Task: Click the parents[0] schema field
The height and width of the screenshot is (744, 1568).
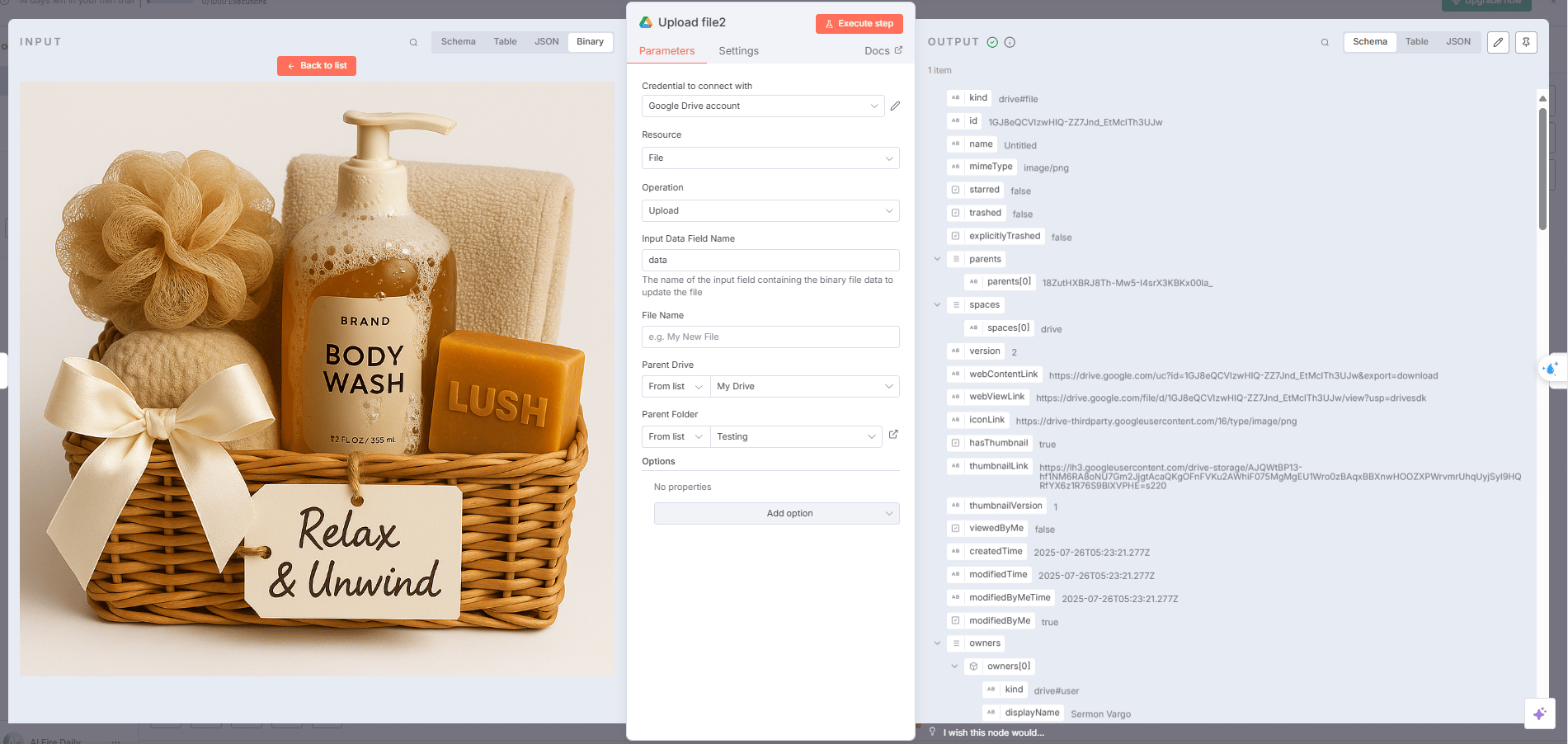Action: click(x=999, y=281)
